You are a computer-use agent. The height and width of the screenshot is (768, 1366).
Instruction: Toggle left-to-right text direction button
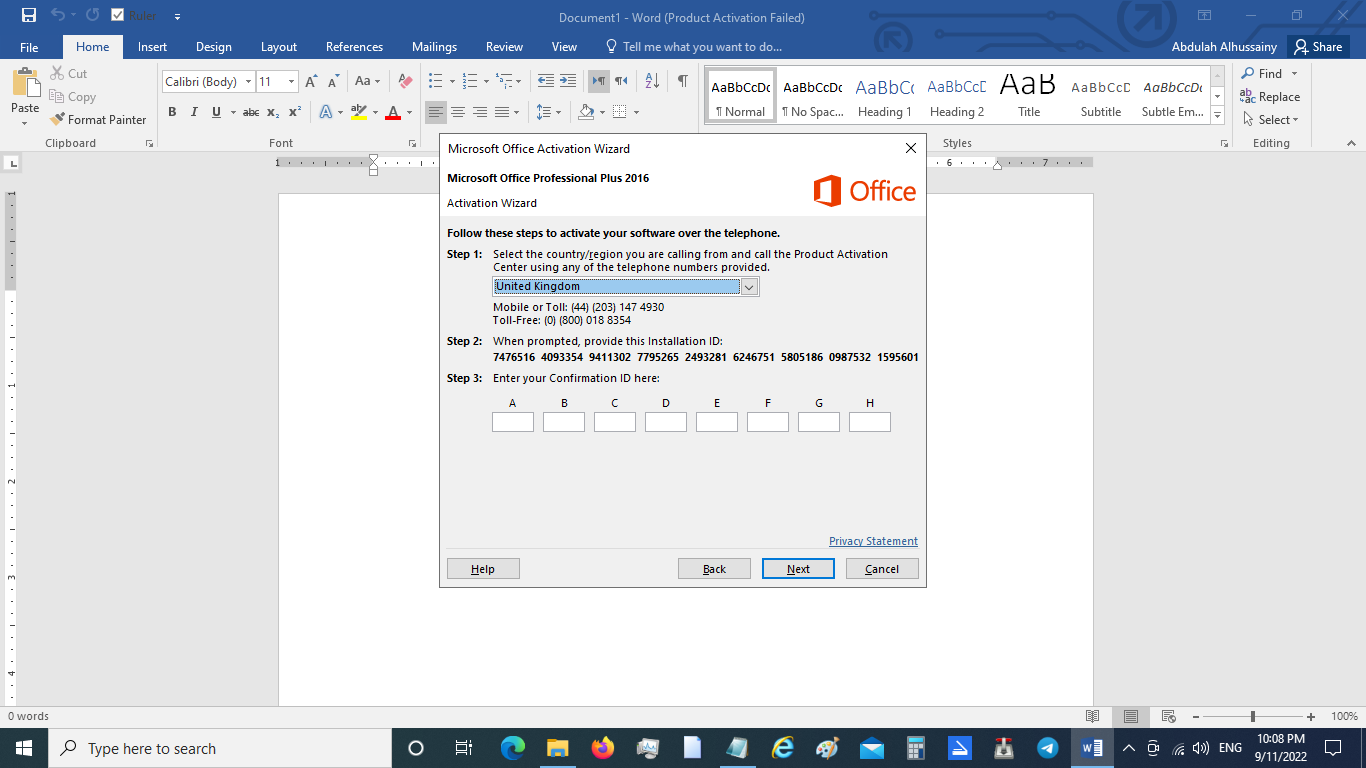pyautogui.click(x=599, y=81)
